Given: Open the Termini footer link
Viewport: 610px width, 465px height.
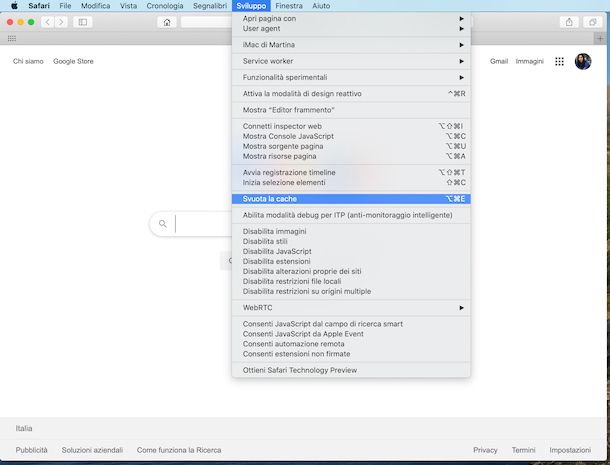Looking at the screenshot, I should pyautogui.click(x=523, y=450).
